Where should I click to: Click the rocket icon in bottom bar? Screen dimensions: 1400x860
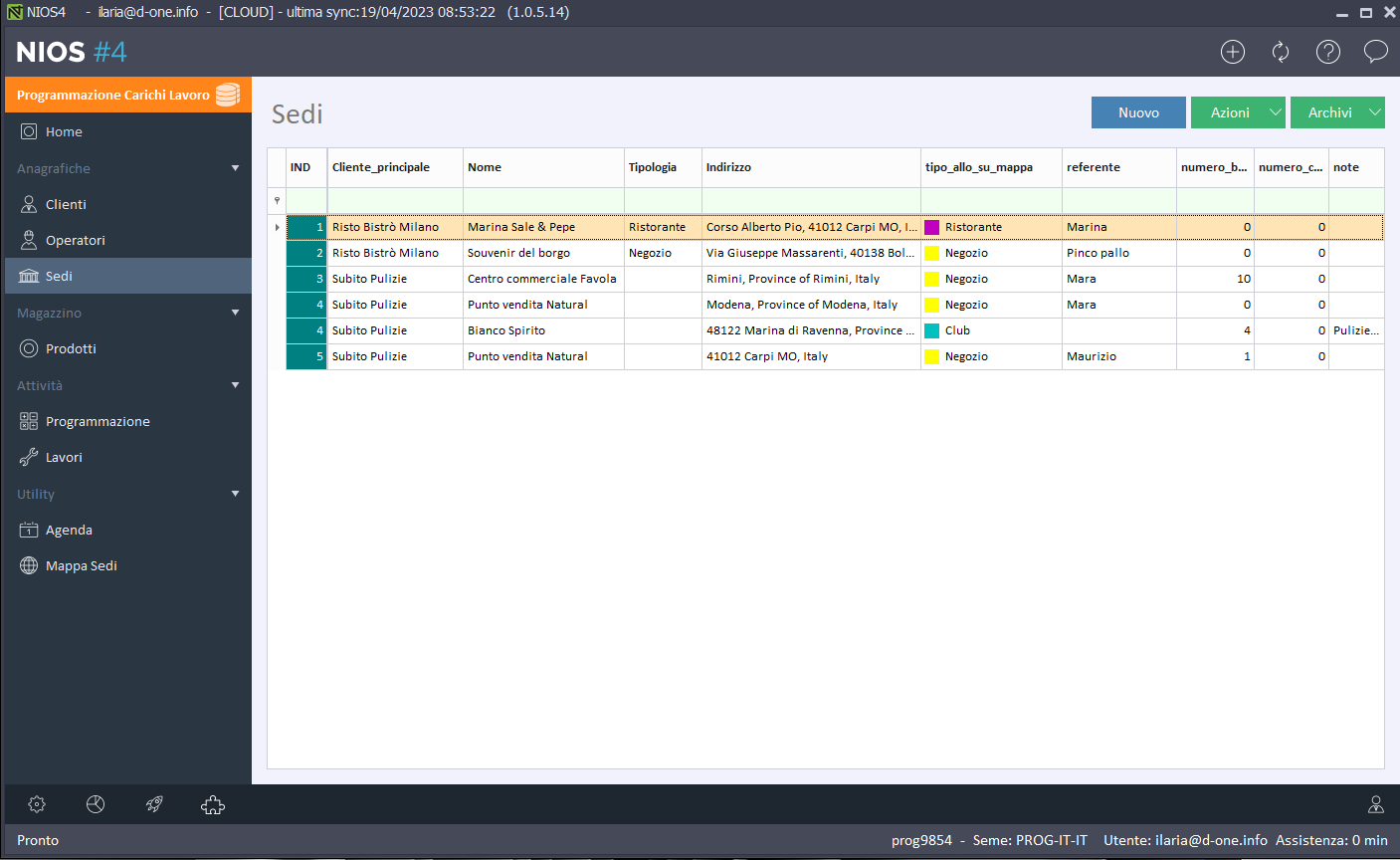[x=154, y=804]
